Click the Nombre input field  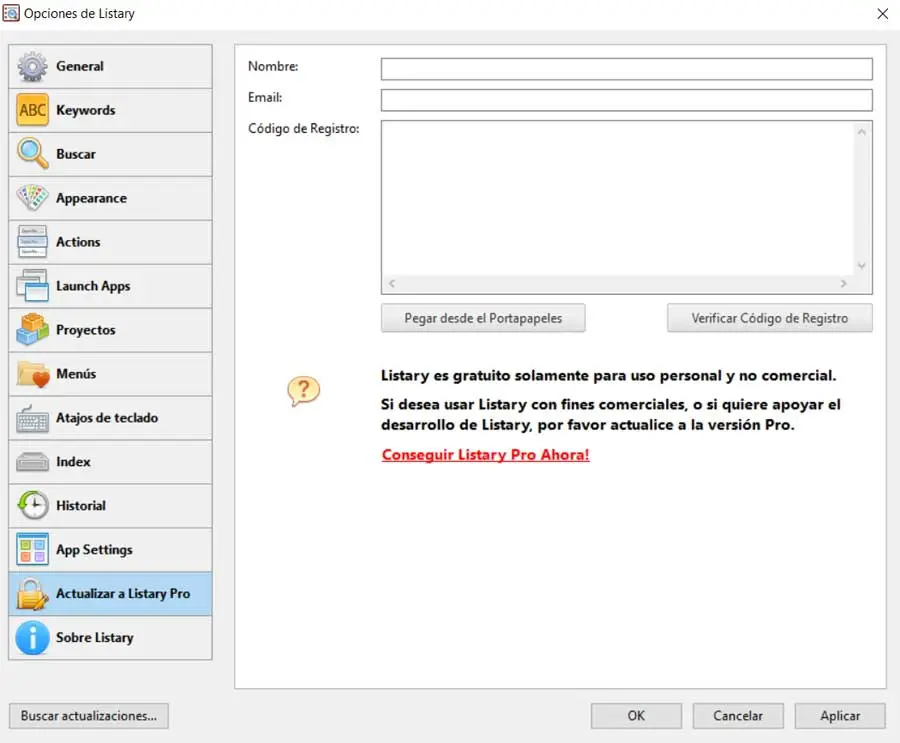coord(627,69)
